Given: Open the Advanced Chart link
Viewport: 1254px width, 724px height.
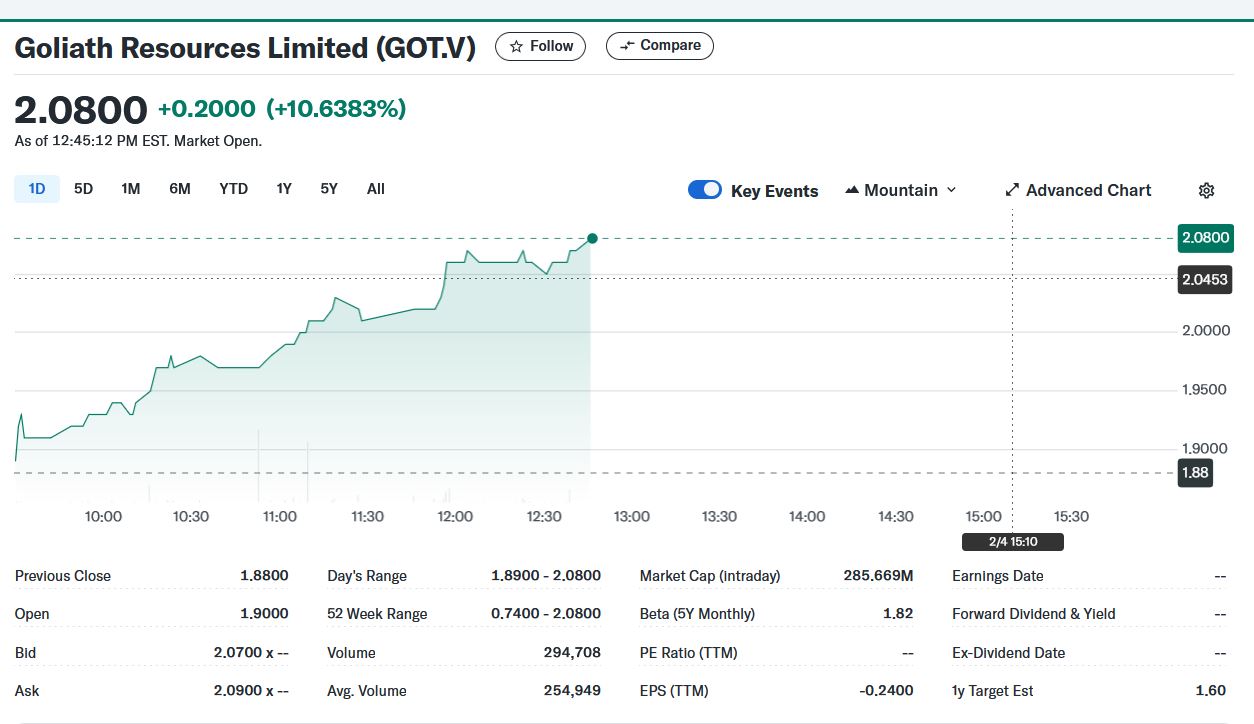Looking at the screenshot, I should pyautogui.click(x=1088, y=190).
